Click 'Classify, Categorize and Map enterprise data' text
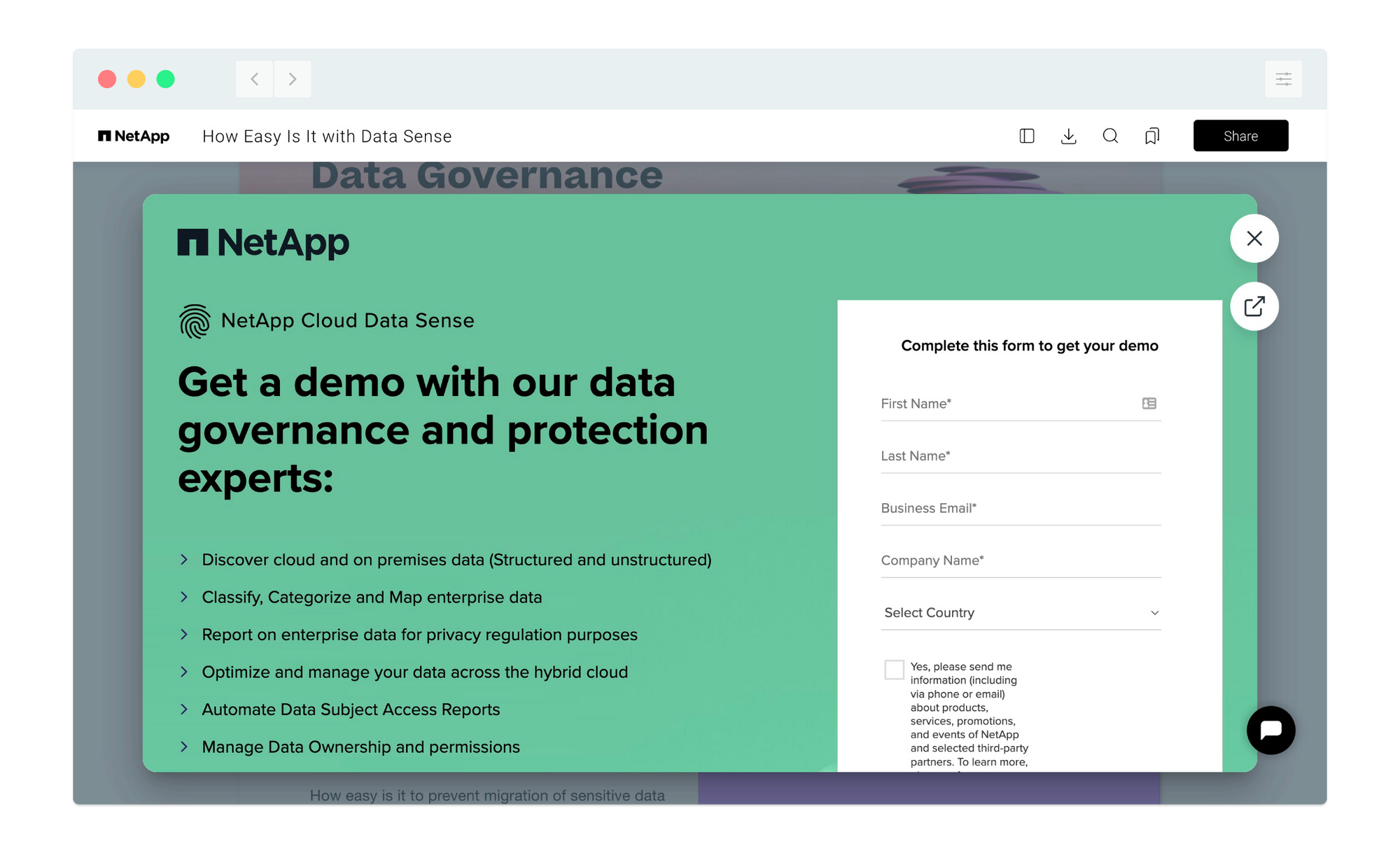 (x=372, y=598)
